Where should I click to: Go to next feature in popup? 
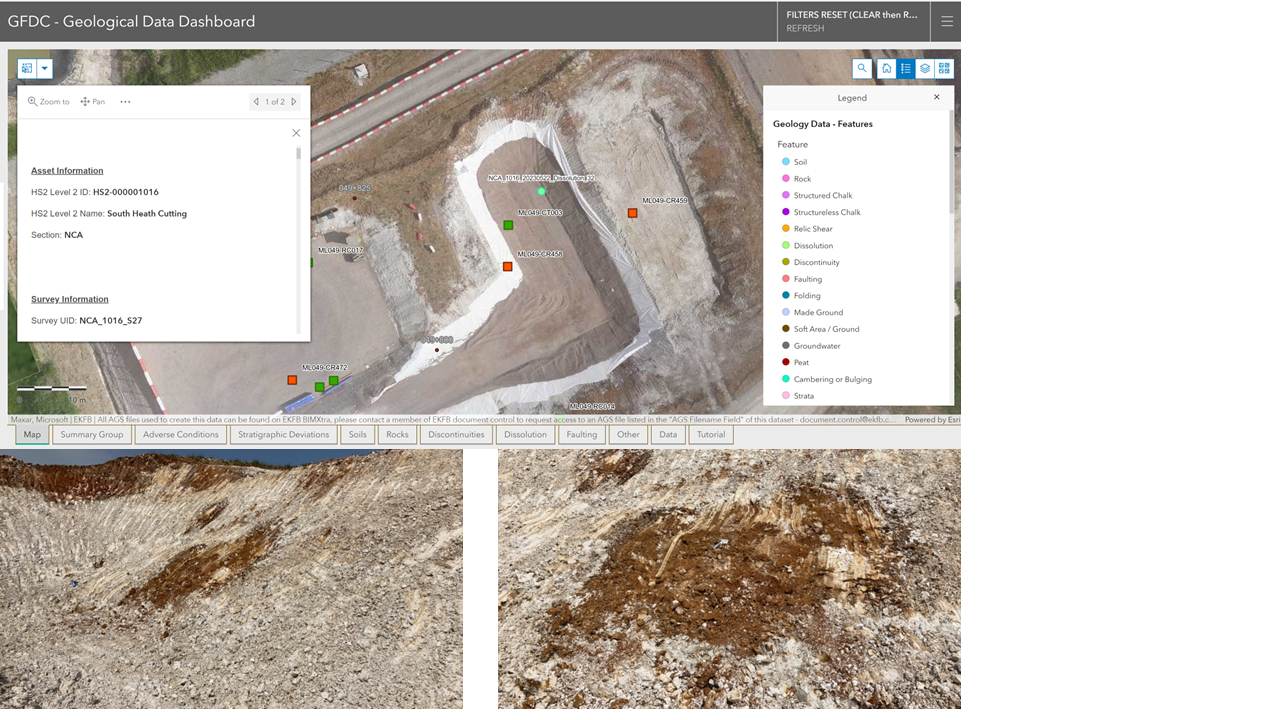tap(294, 102)
